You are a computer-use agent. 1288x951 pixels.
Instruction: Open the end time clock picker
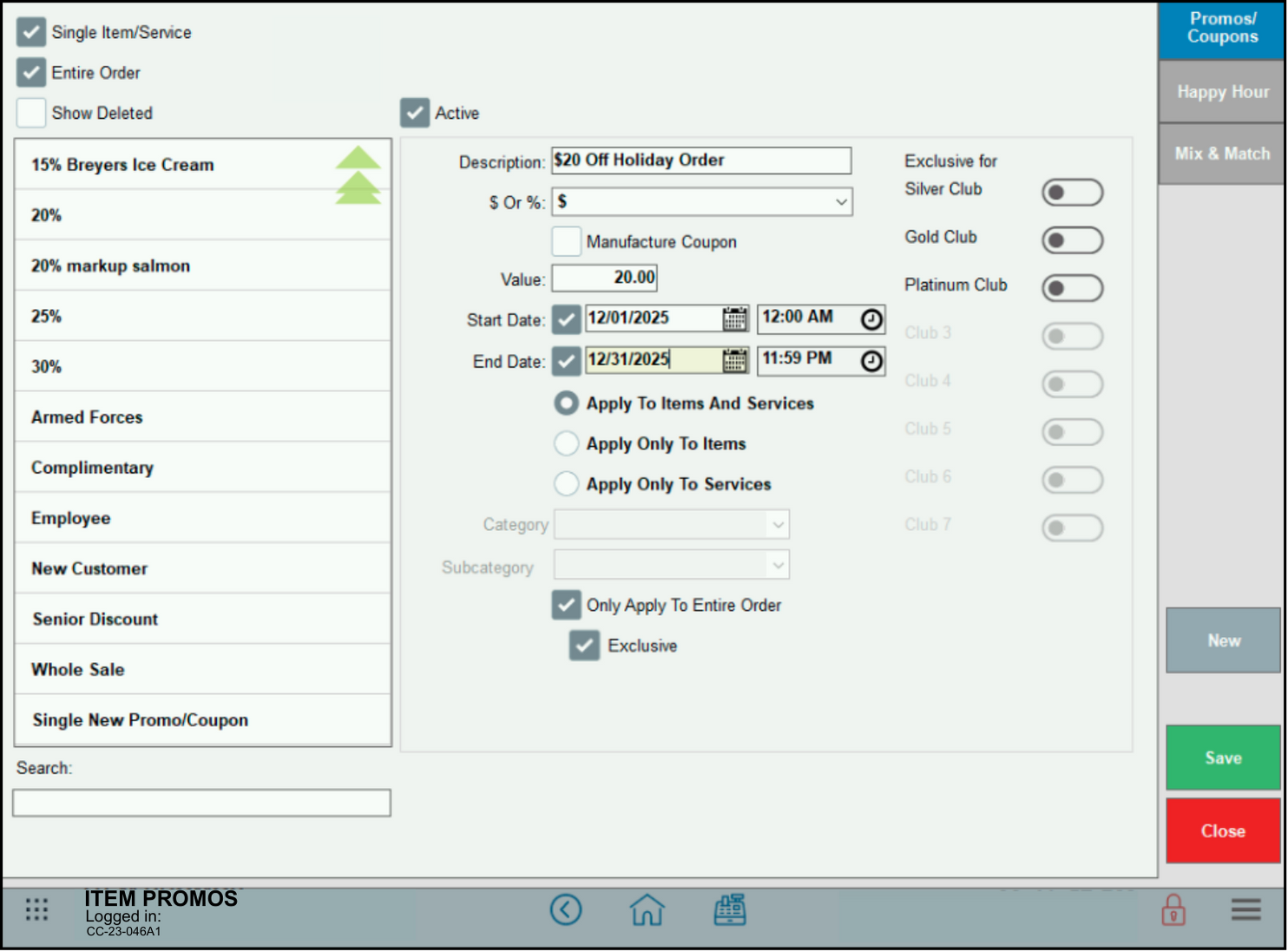tap(871, 361)
